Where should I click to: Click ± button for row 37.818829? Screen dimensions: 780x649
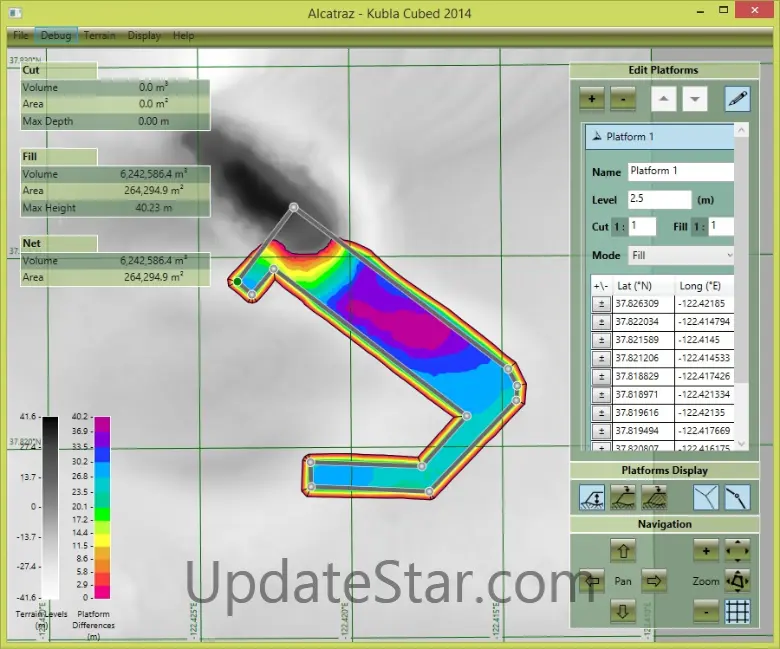[x=601, y=376]
